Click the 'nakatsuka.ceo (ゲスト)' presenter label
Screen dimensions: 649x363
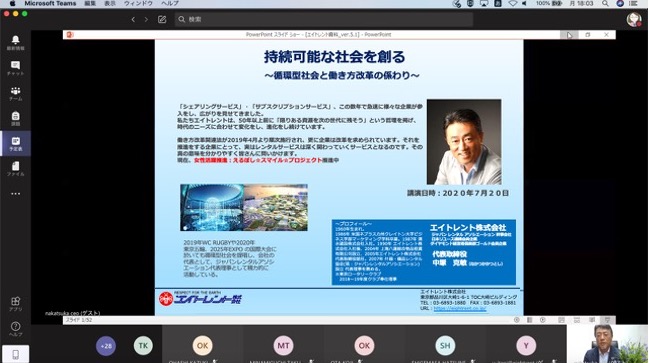click(x=72, y=313)
